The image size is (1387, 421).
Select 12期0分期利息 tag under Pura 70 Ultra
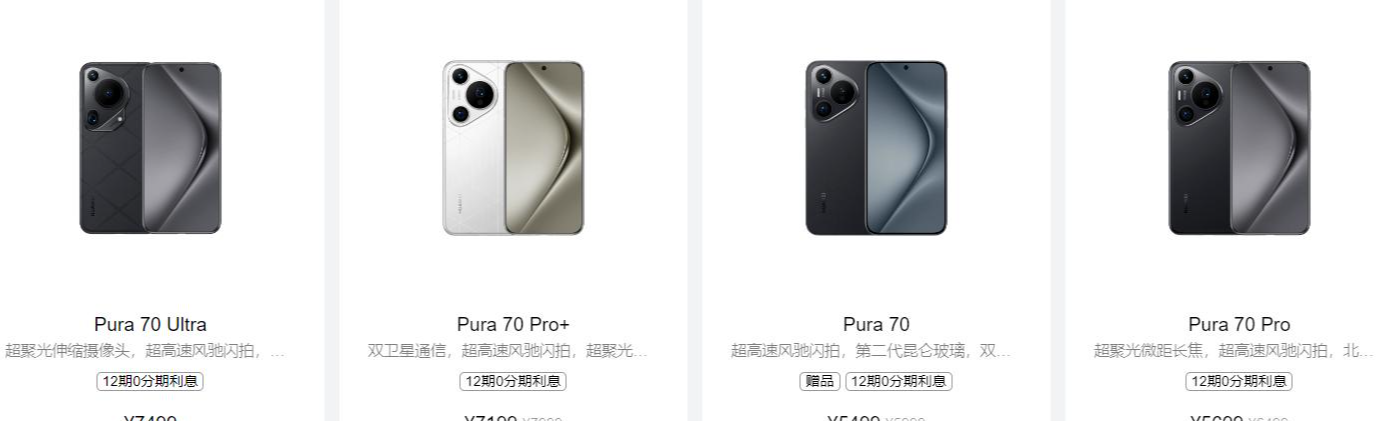pyautogui.click(x=150, y=381)
